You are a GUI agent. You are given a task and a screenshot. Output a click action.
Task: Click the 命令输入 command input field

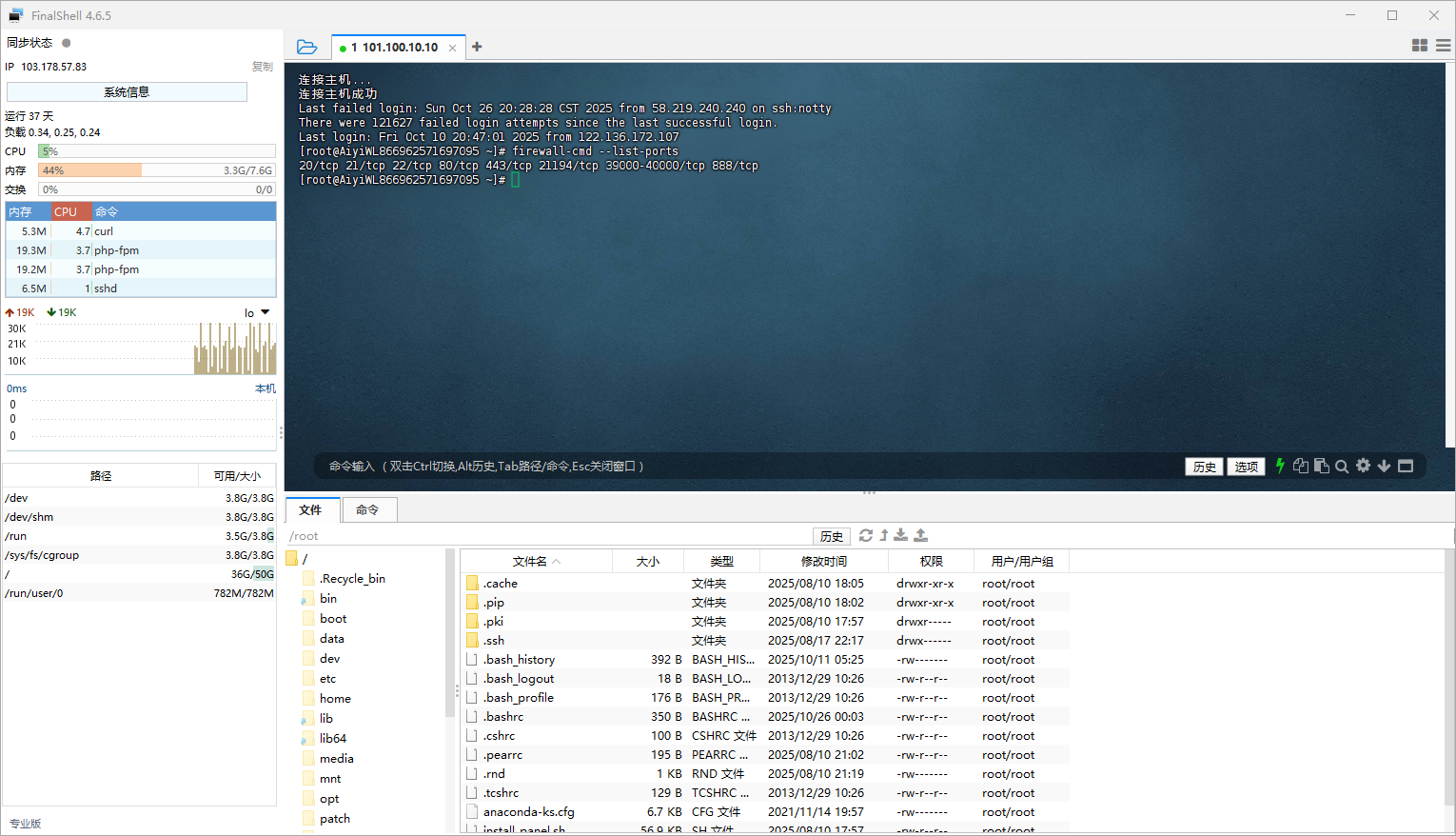click(x=666, y=466)
